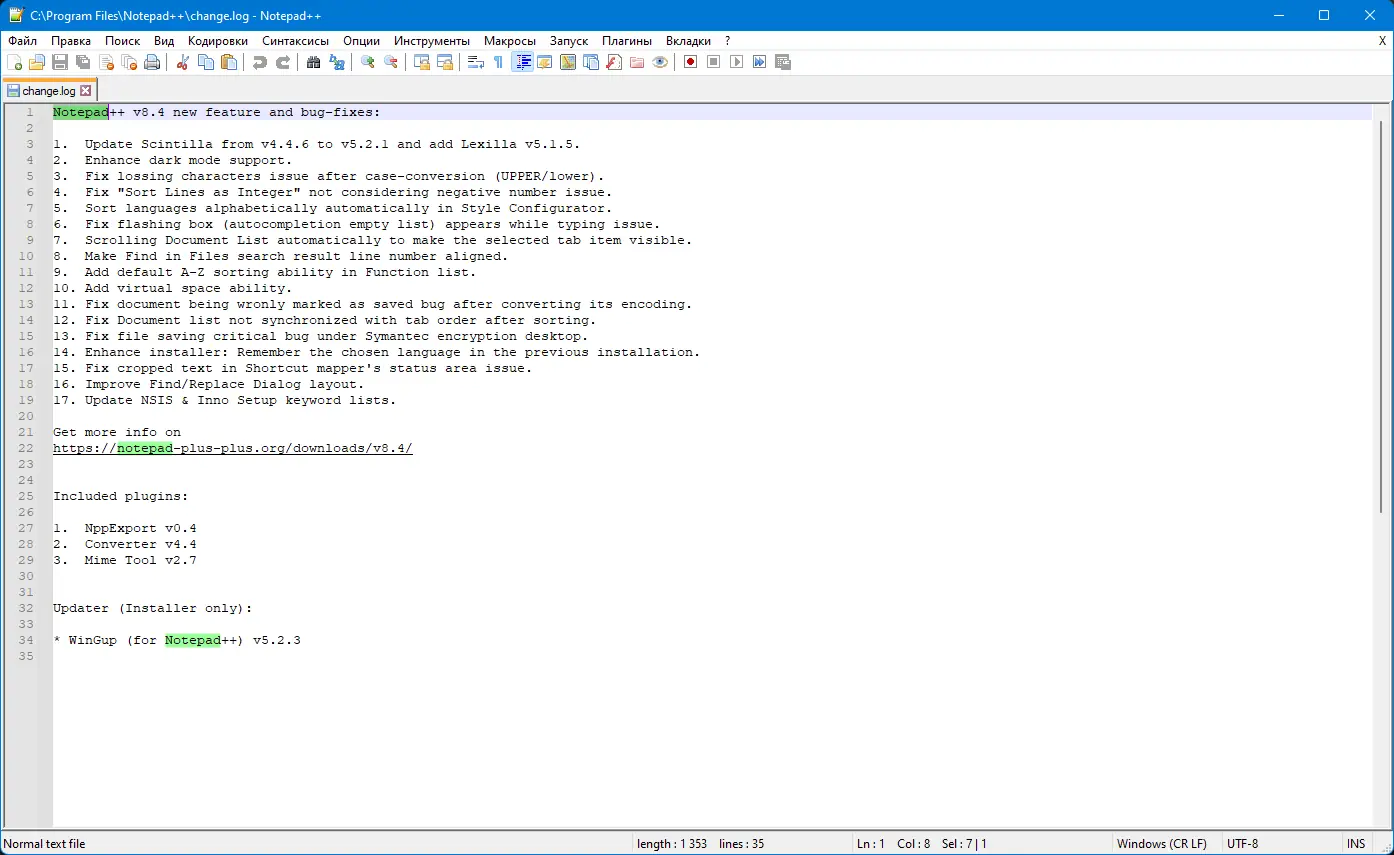This screenshot has width=1394, height=855.
Task: Click the line '10. Add virtual space ability.'
Action: (x=173, y=288)
